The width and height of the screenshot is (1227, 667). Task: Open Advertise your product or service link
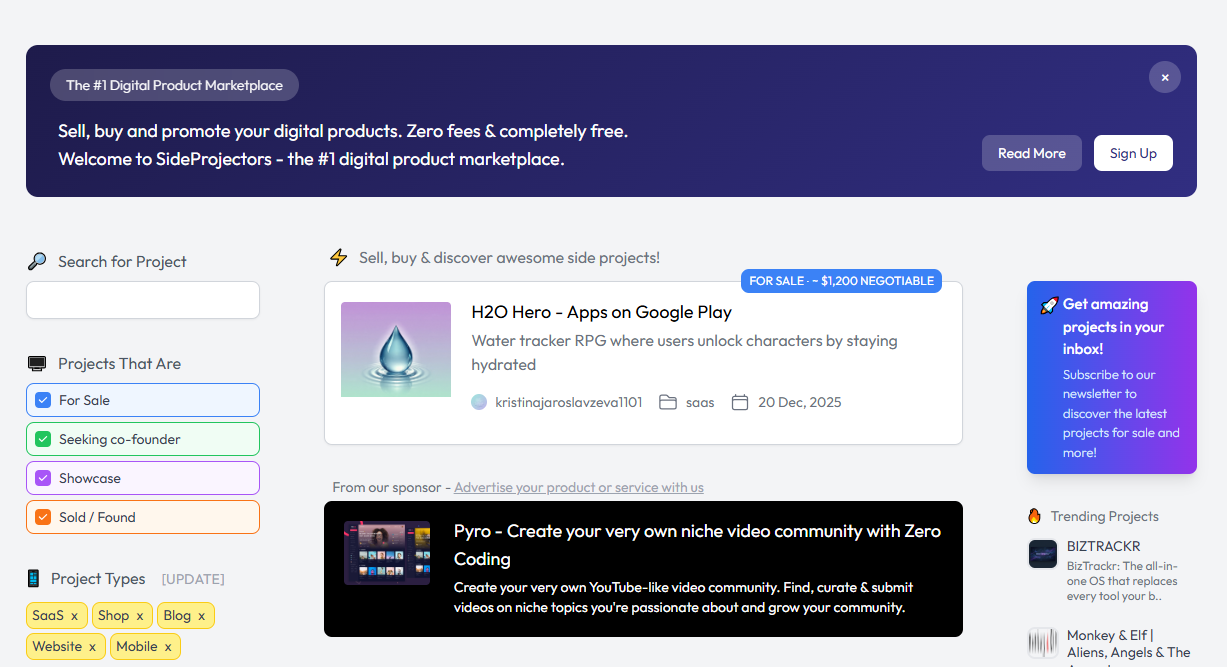click(579, 488)
